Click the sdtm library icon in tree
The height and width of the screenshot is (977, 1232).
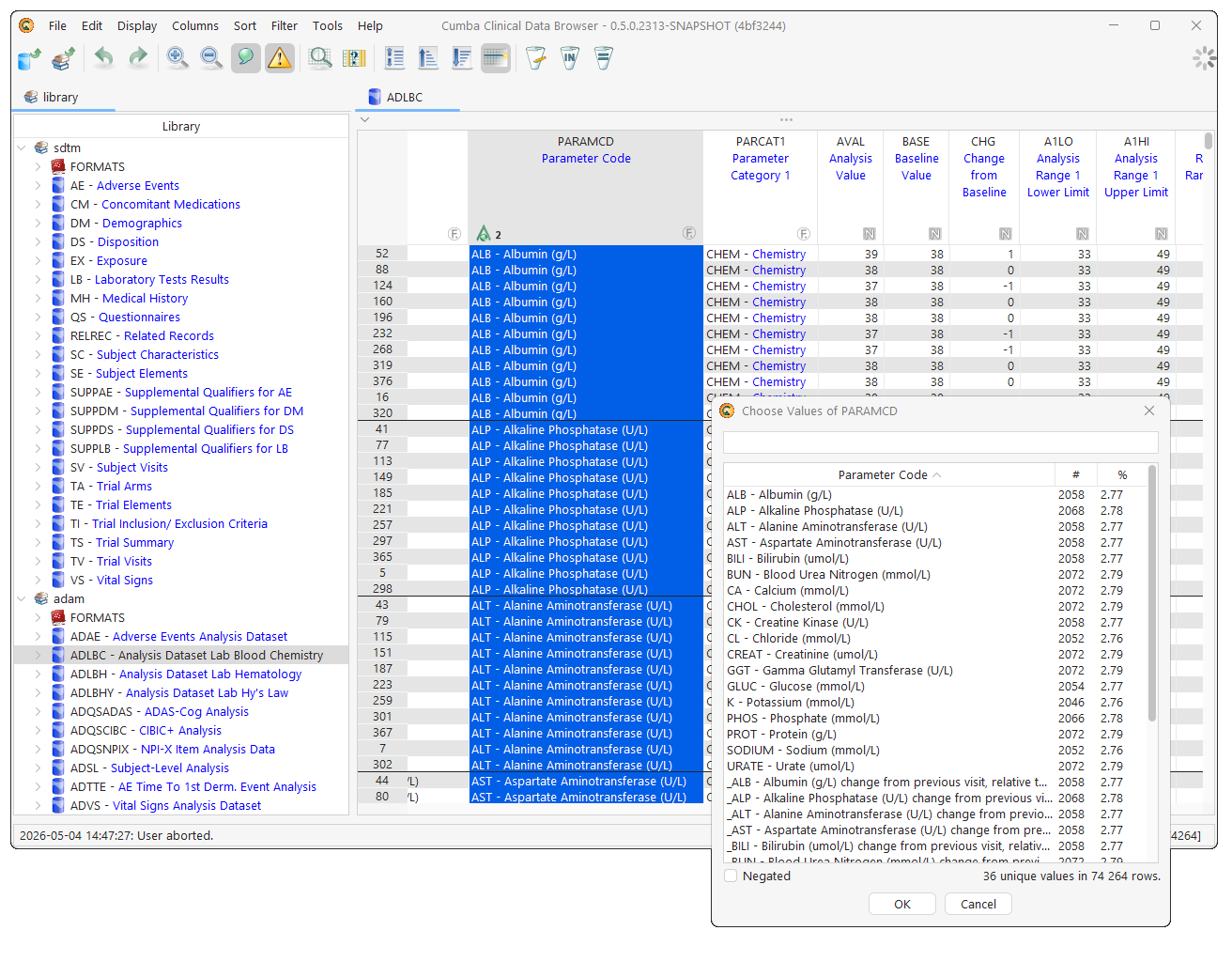(41, 147)
